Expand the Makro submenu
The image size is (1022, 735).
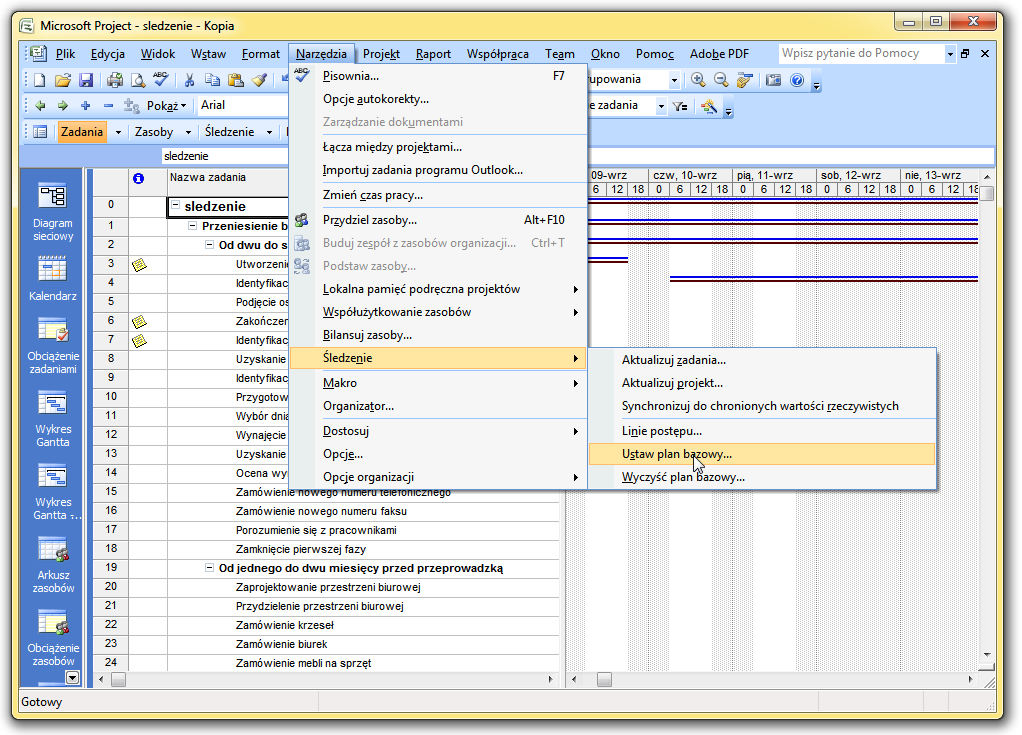[x=439, y=383]
